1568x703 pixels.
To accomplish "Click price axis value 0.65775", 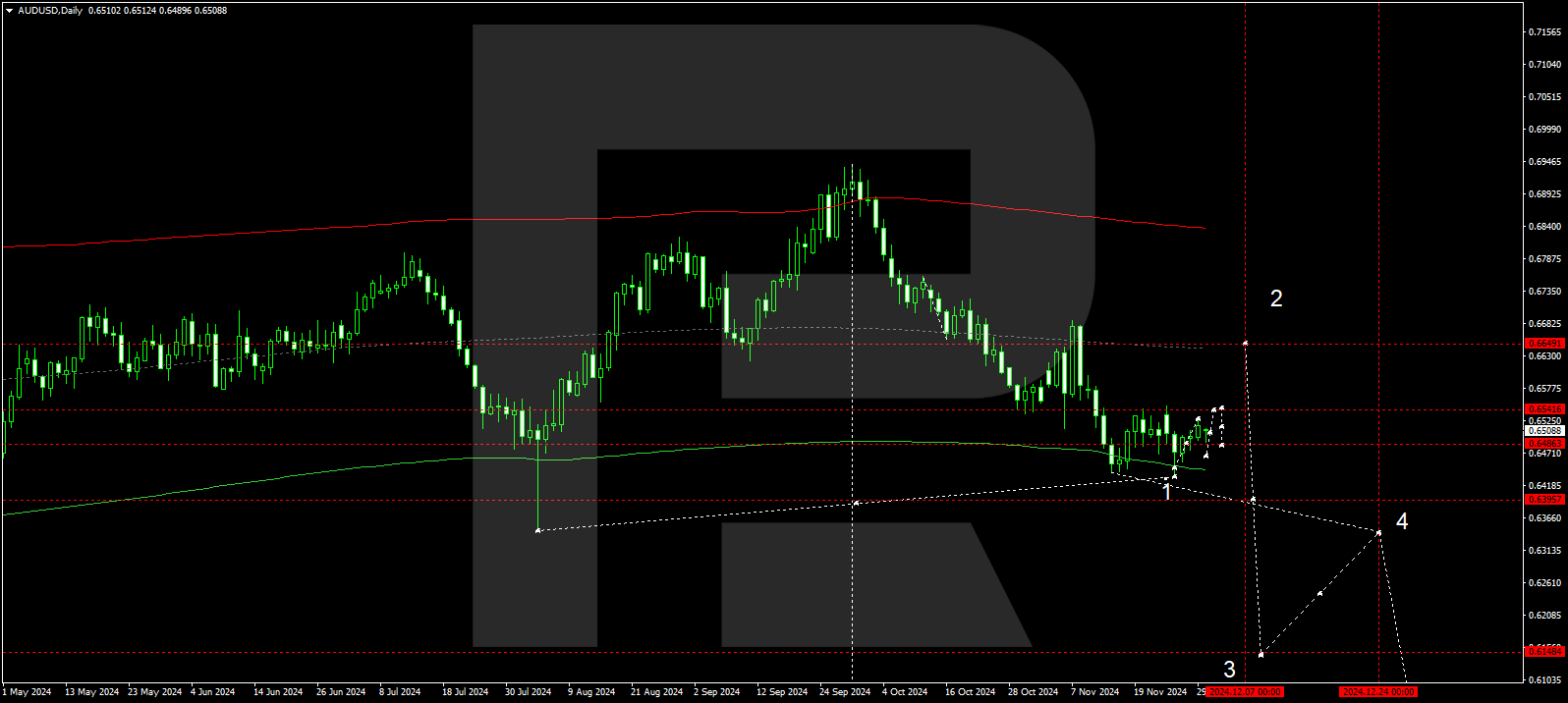I will pos(1544,389).
